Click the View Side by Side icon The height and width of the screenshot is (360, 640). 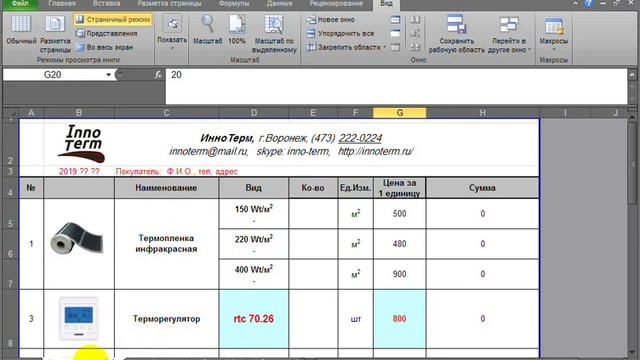coord(415,20)
